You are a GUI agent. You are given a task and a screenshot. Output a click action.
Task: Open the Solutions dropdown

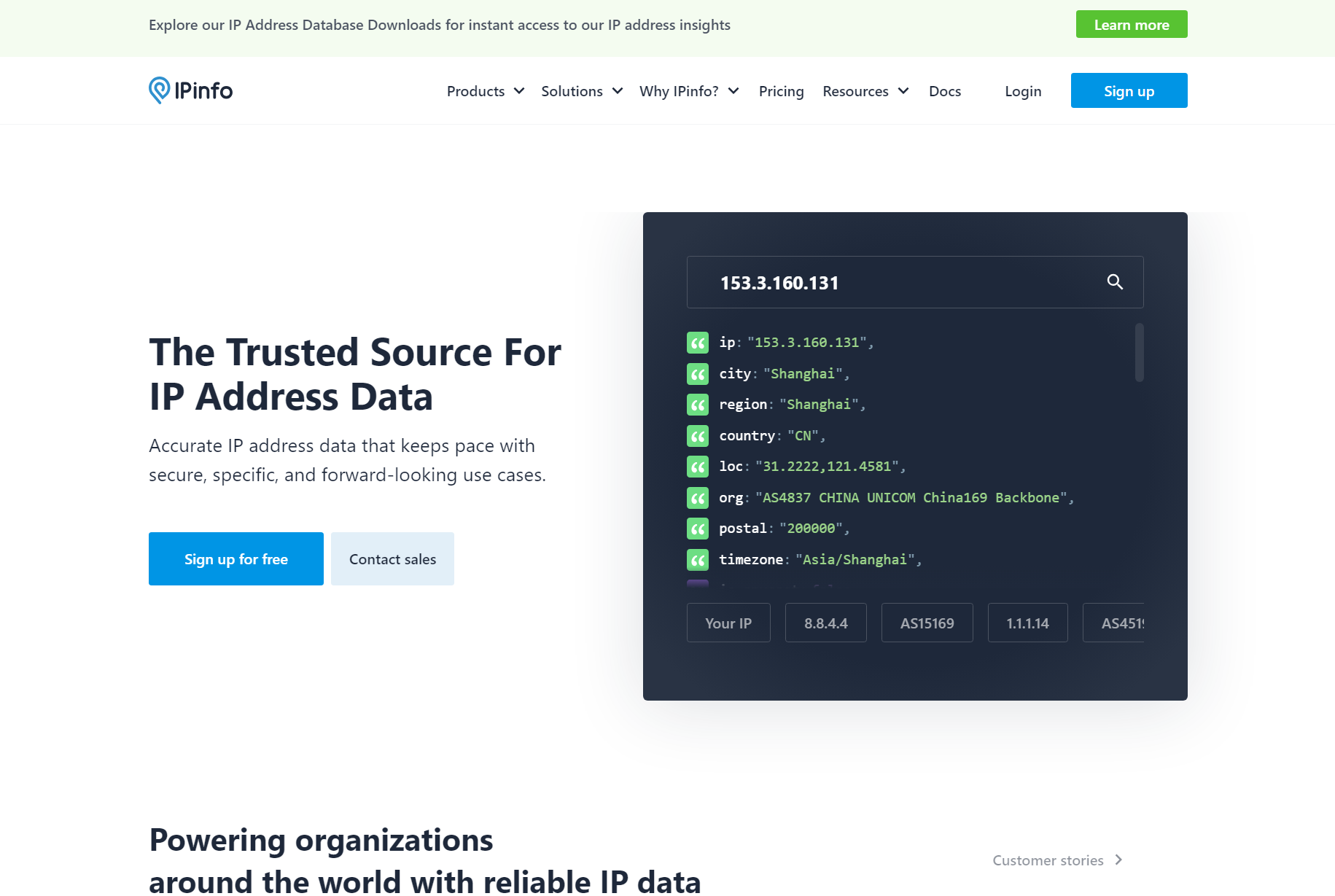click(x=581, y=91)
